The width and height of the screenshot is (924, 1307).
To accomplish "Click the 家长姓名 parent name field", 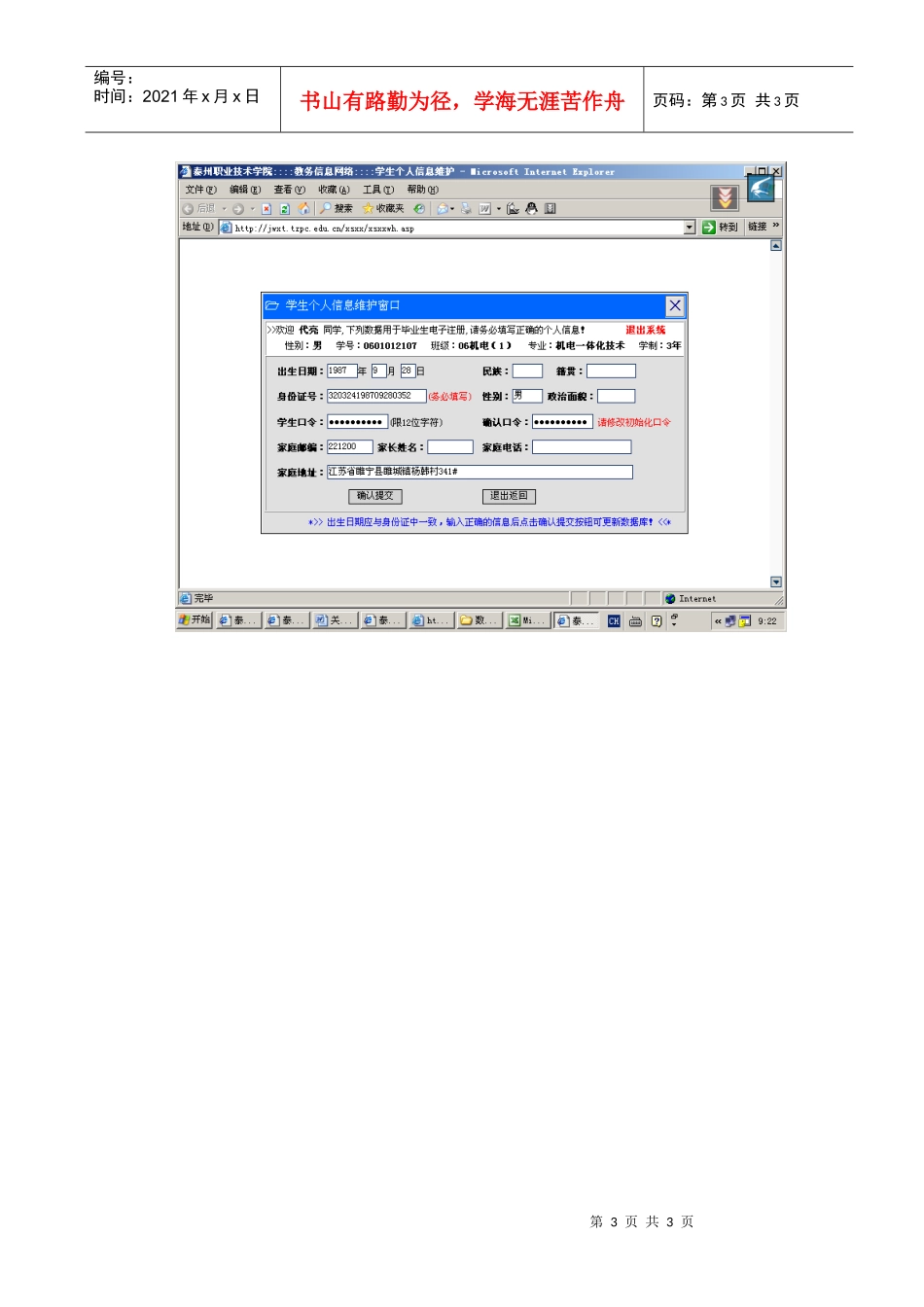I will tap(450, 447).
